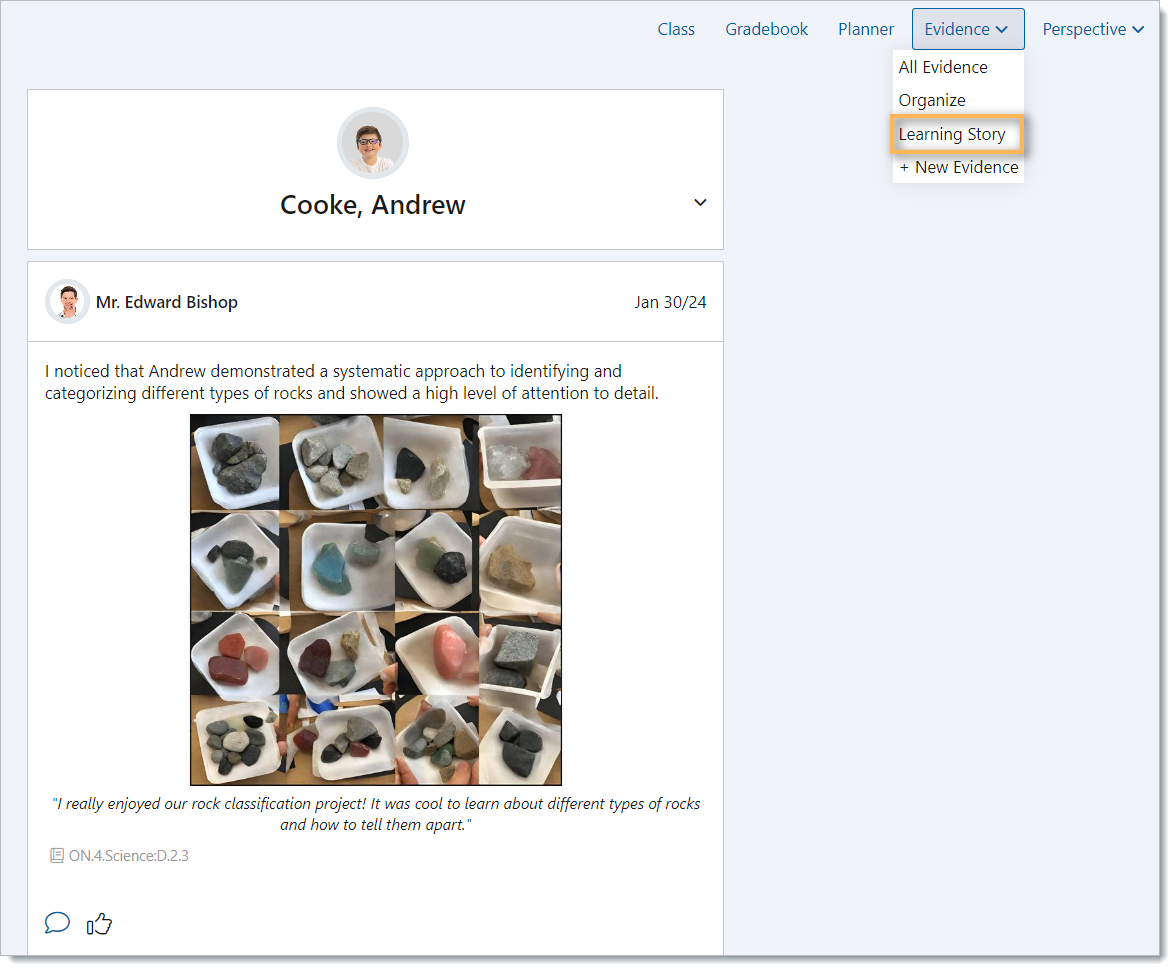Select All Evidence from the menu
Viewport: 1175px width, 971px height.
point(943,67)
